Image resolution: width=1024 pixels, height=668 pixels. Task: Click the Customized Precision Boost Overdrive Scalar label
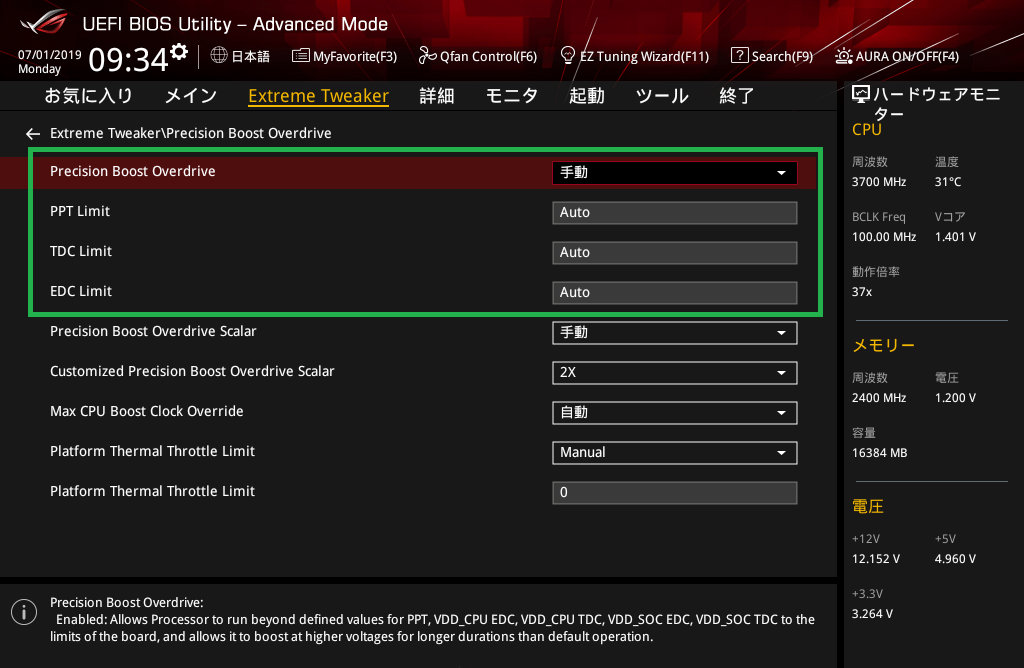192,371
